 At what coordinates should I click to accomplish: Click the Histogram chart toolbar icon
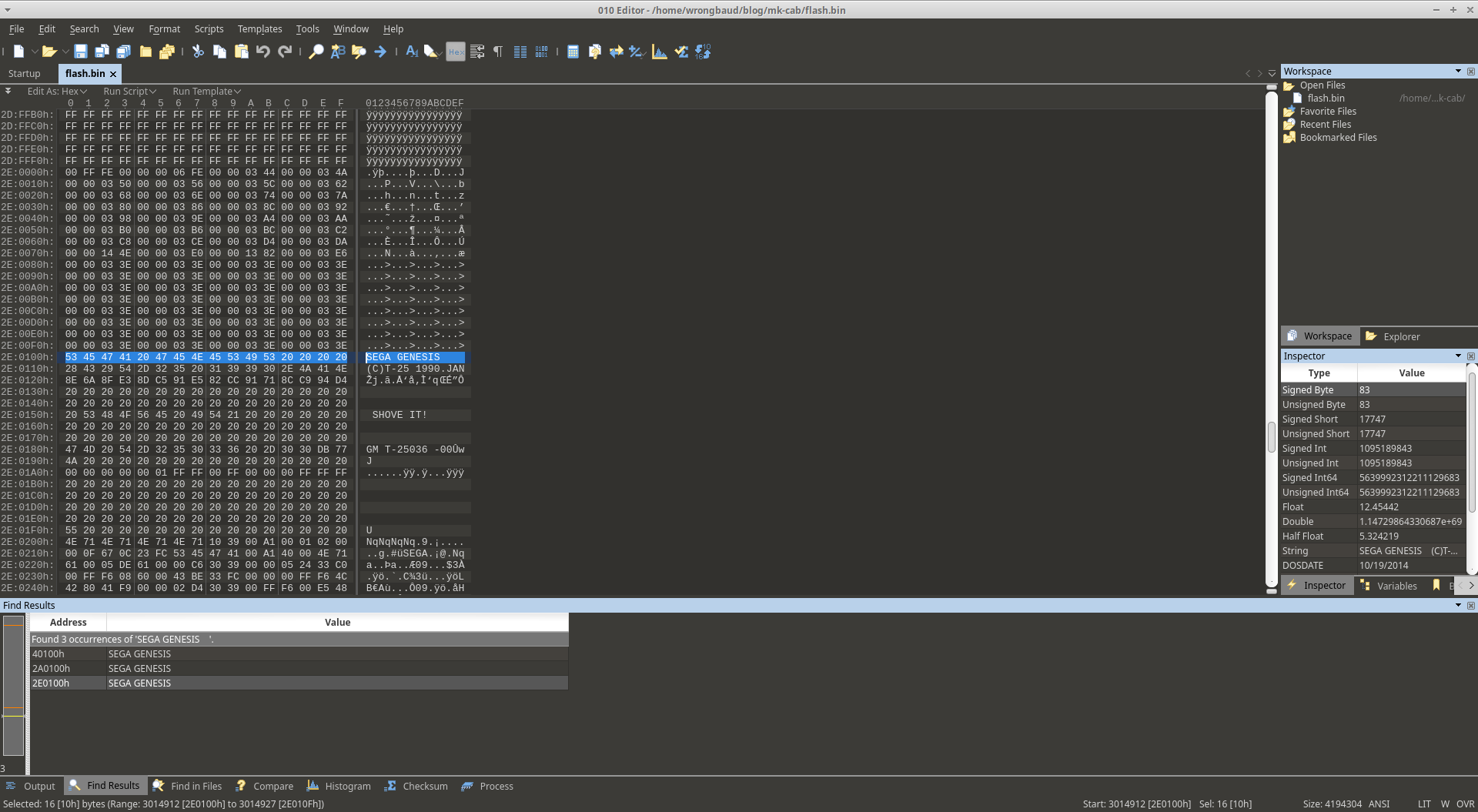point(660,52)
